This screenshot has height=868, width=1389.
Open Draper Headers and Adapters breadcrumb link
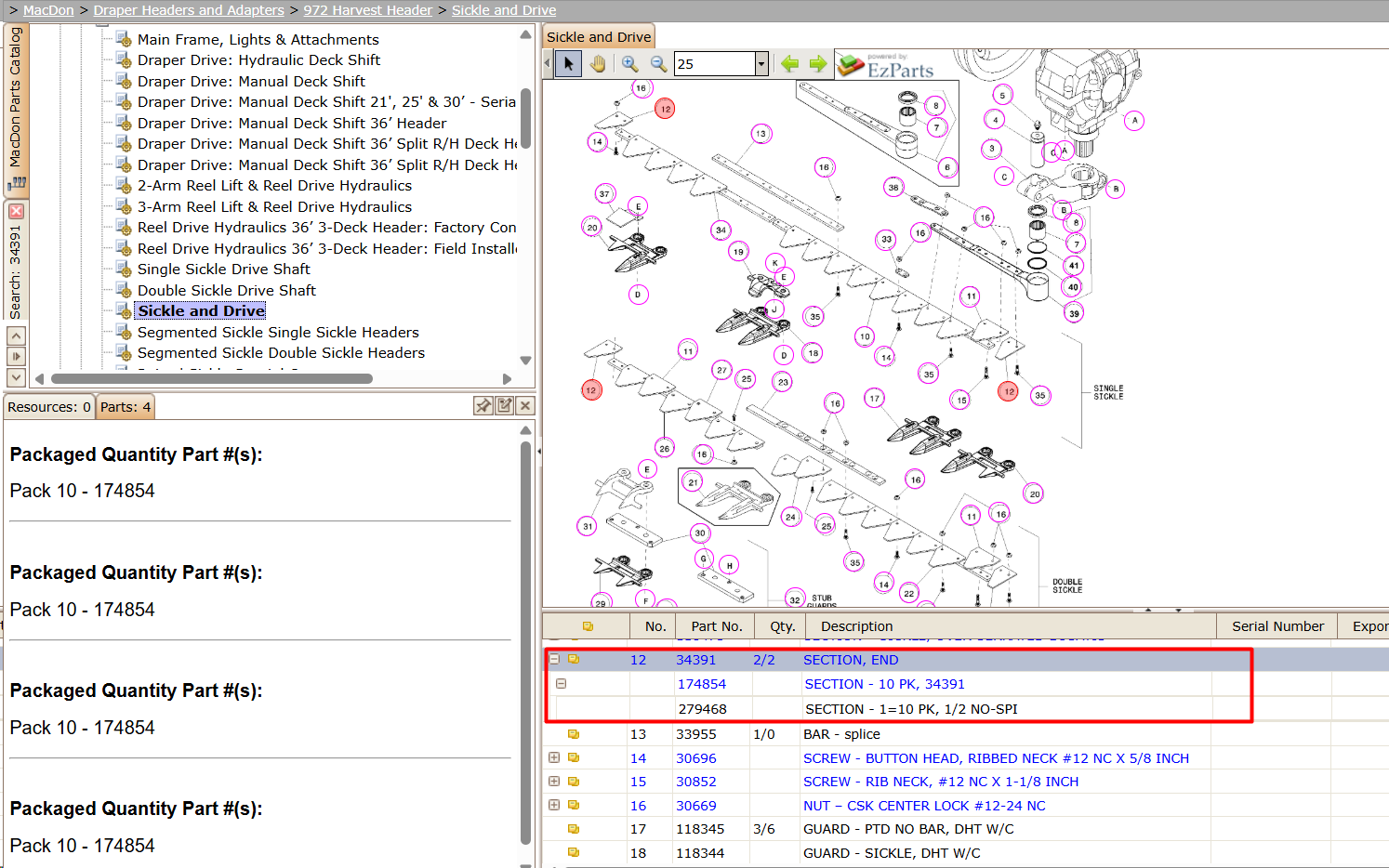point(189,10)
